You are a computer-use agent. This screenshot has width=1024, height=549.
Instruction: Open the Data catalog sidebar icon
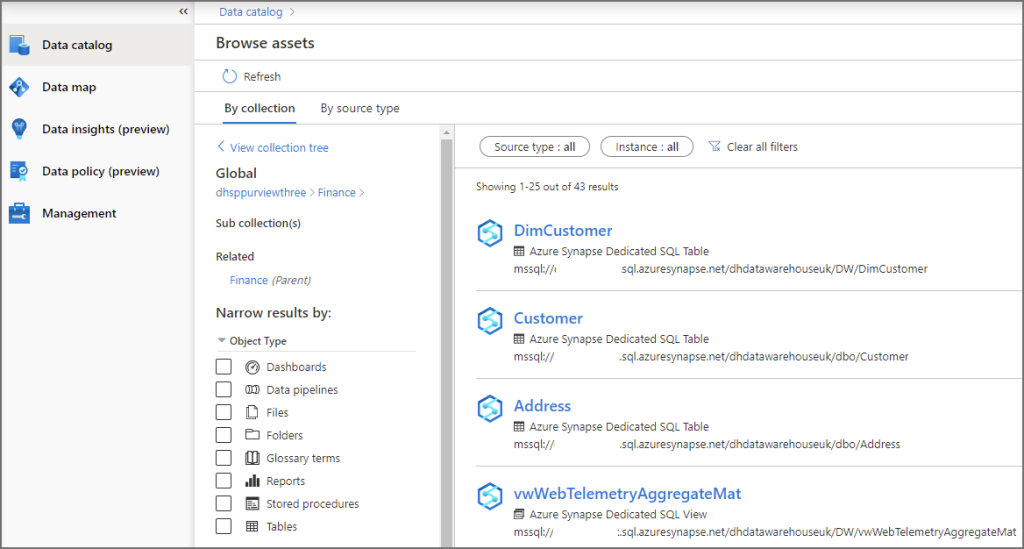(20, 45)
